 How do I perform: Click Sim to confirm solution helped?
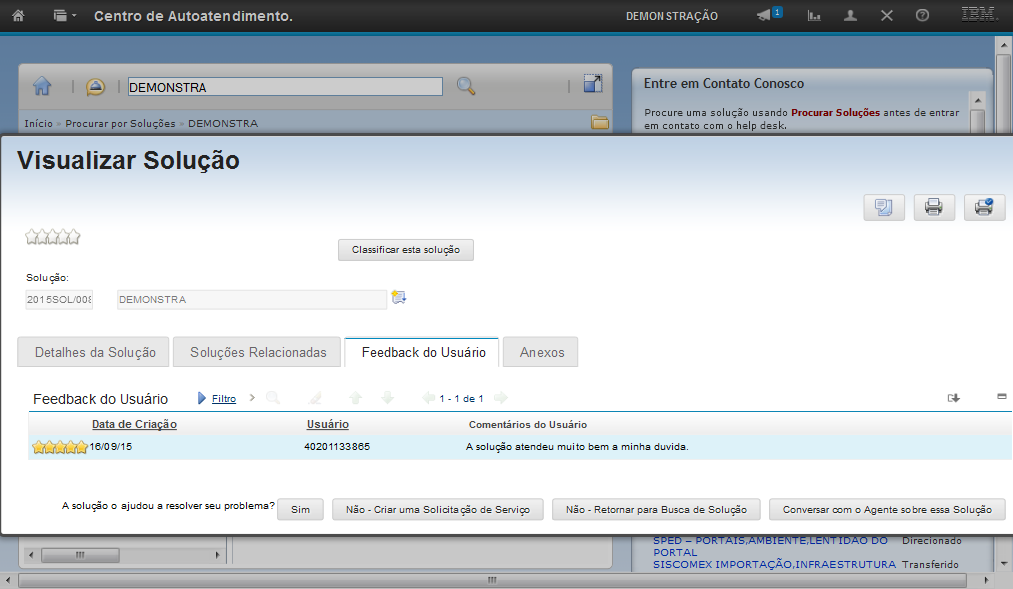[300, 509]
